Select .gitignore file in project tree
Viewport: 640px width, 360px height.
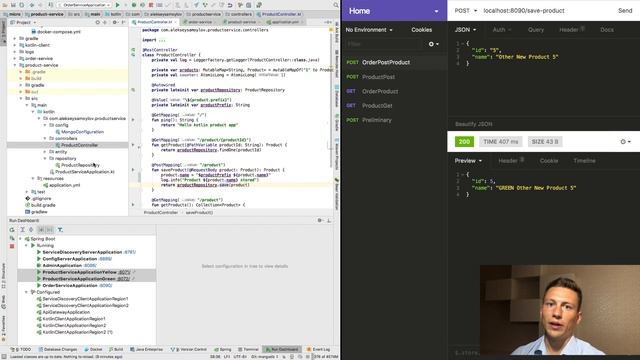coord(38,198)
